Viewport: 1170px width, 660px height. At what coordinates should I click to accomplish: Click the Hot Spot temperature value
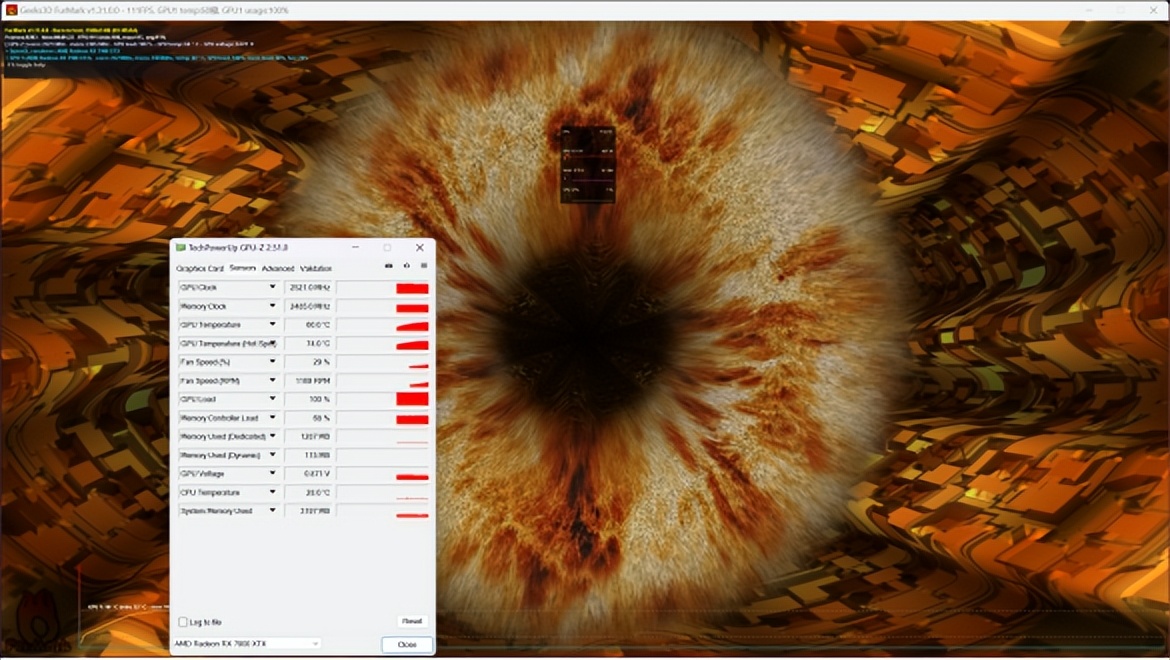coord(308,344)
